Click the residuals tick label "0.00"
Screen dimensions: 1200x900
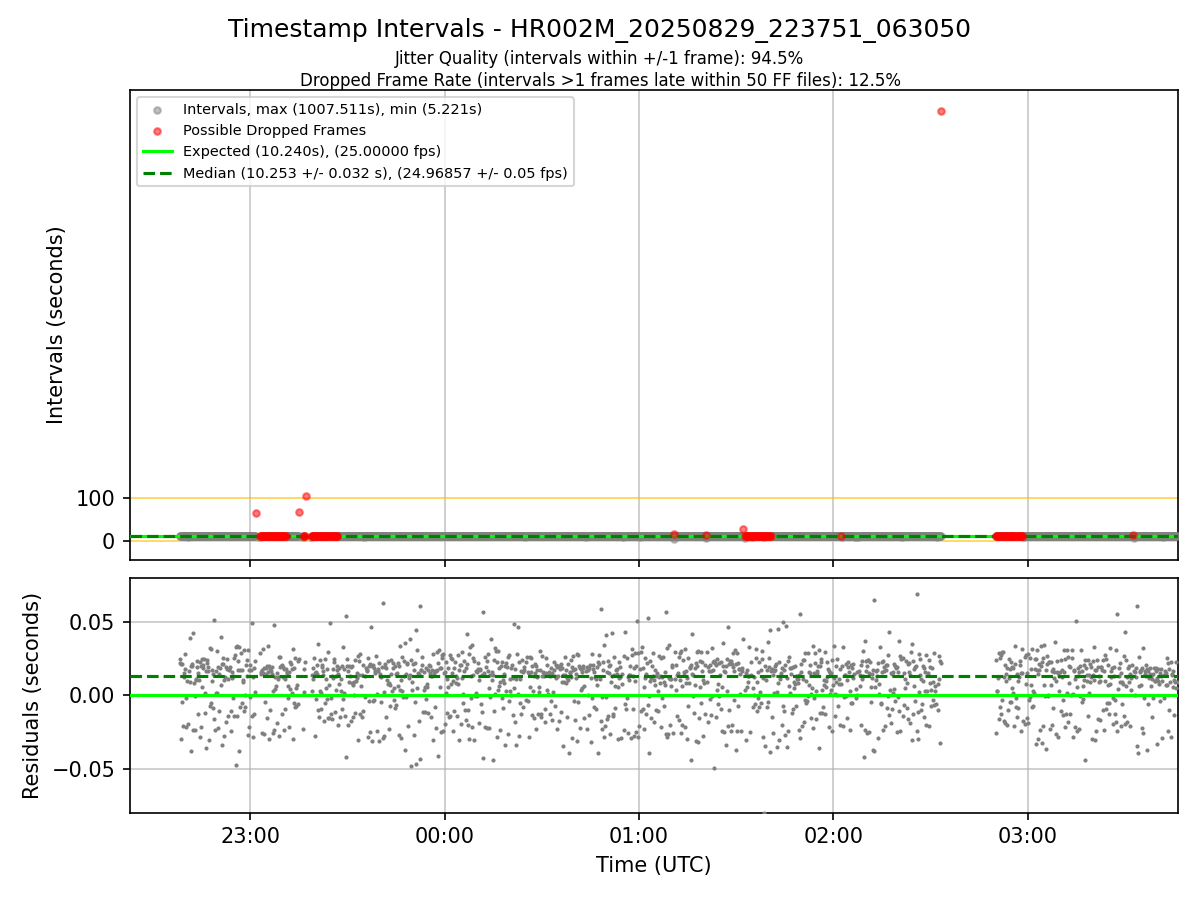point(92,696)
